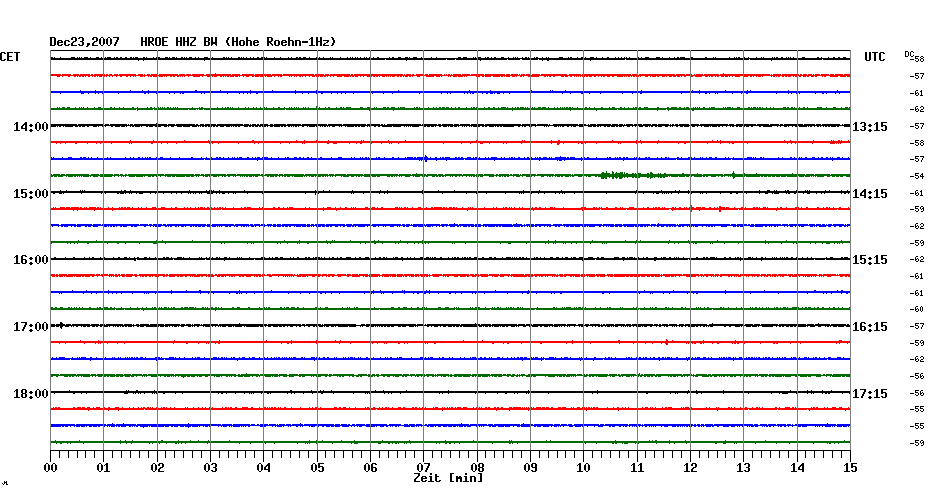Screen dimensions: 930x494
Task: Click the 01 minute axis tick label
Action: (x=104, y=467)
